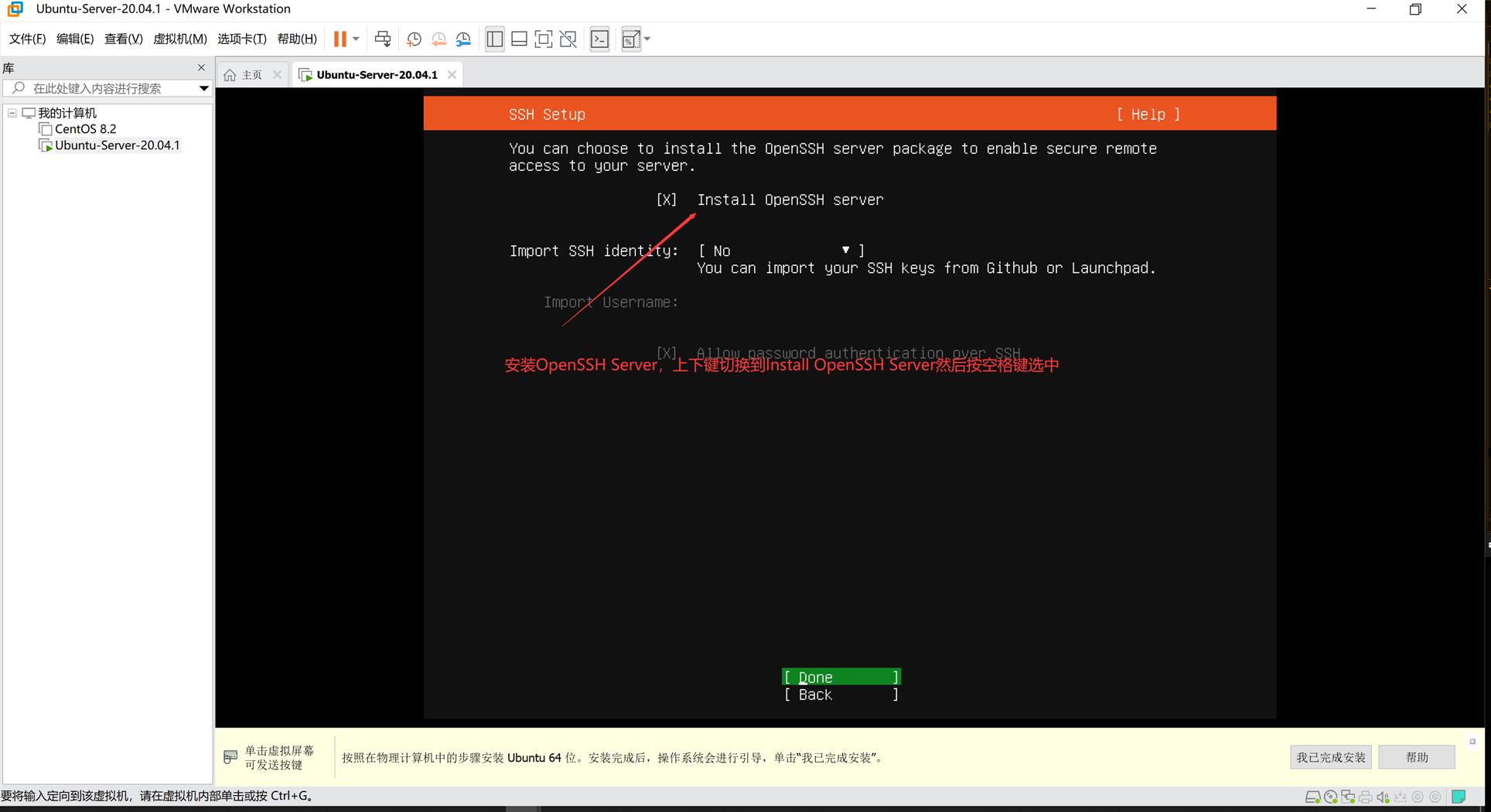The width and height of the screenshot is (1491, 812).
Task: Enter full screen mode icon
Action: click(x=544, y=39)
